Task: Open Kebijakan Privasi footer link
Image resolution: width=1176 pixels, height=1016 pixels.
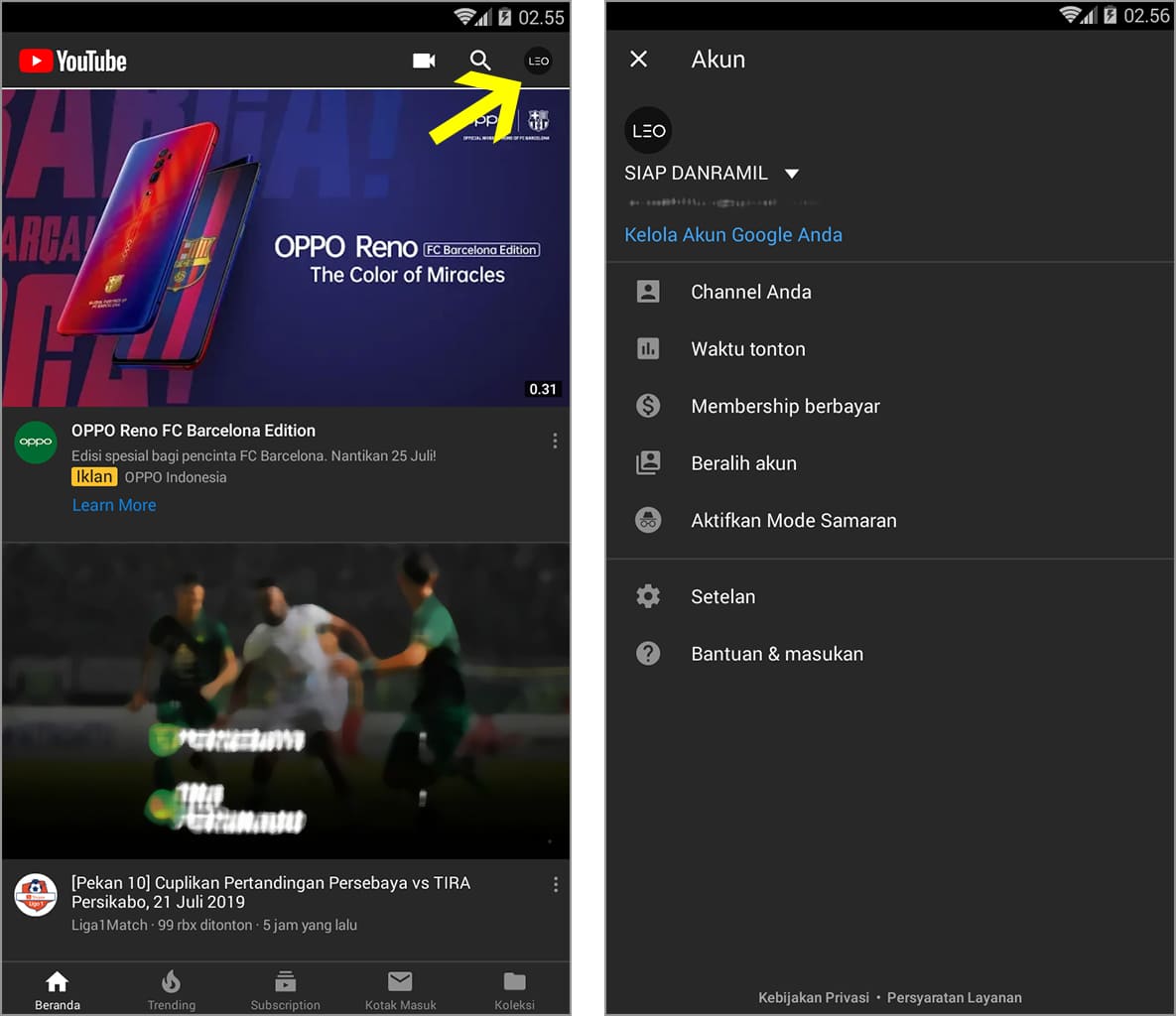Action: [813, 997]
